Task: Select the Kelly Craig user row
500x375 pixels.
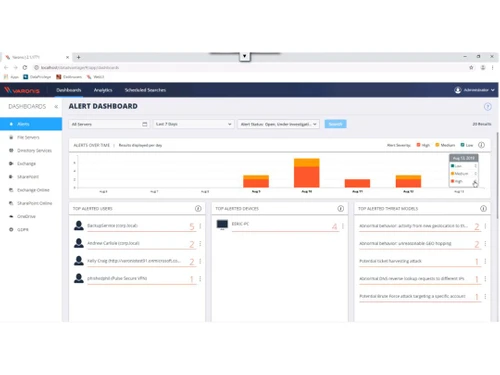Action: [x=134, y=261]
